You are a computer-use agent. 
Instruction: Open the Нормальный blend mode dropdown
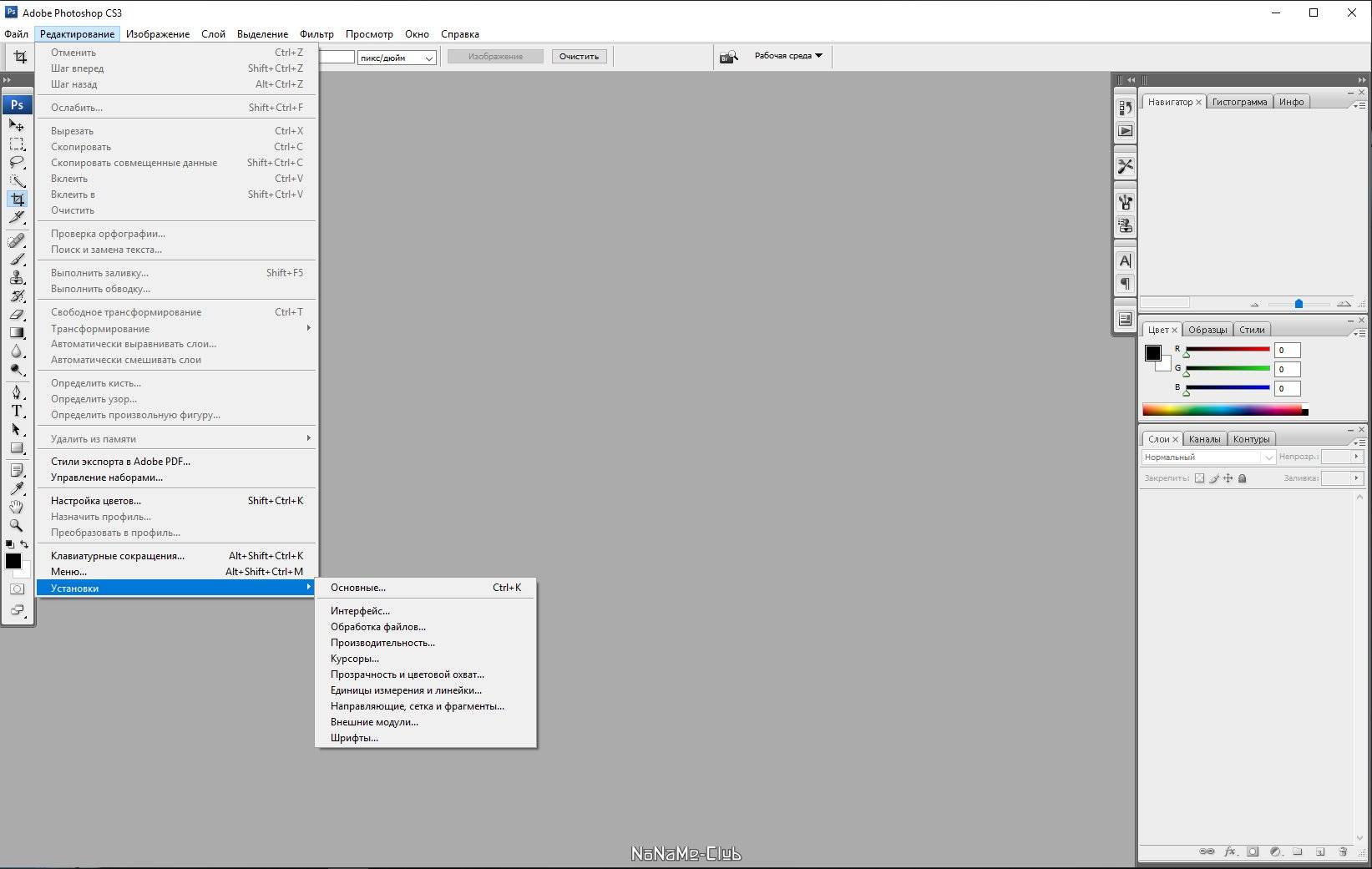(x=1208, y=457)
